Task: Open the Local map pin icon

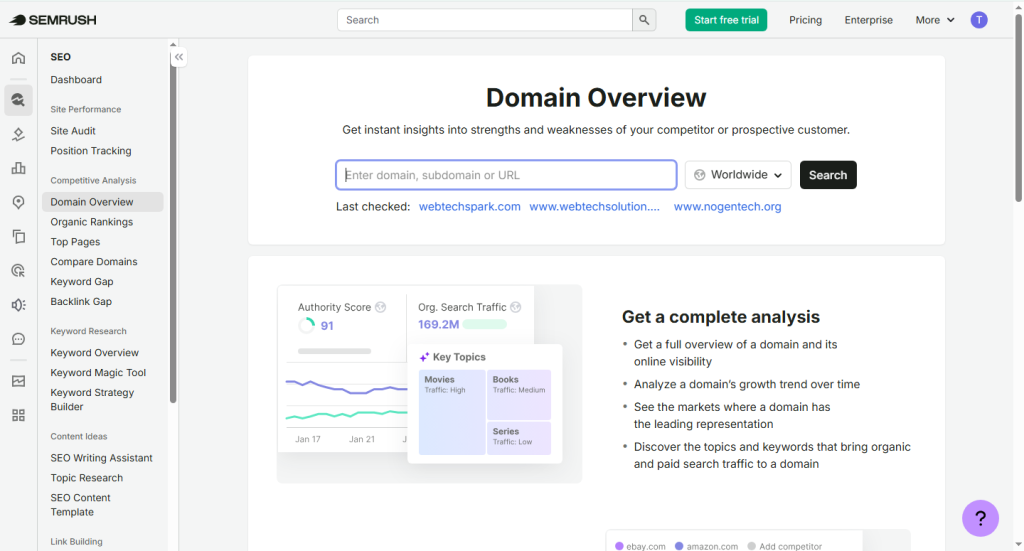Action: [x=18, y=202]
